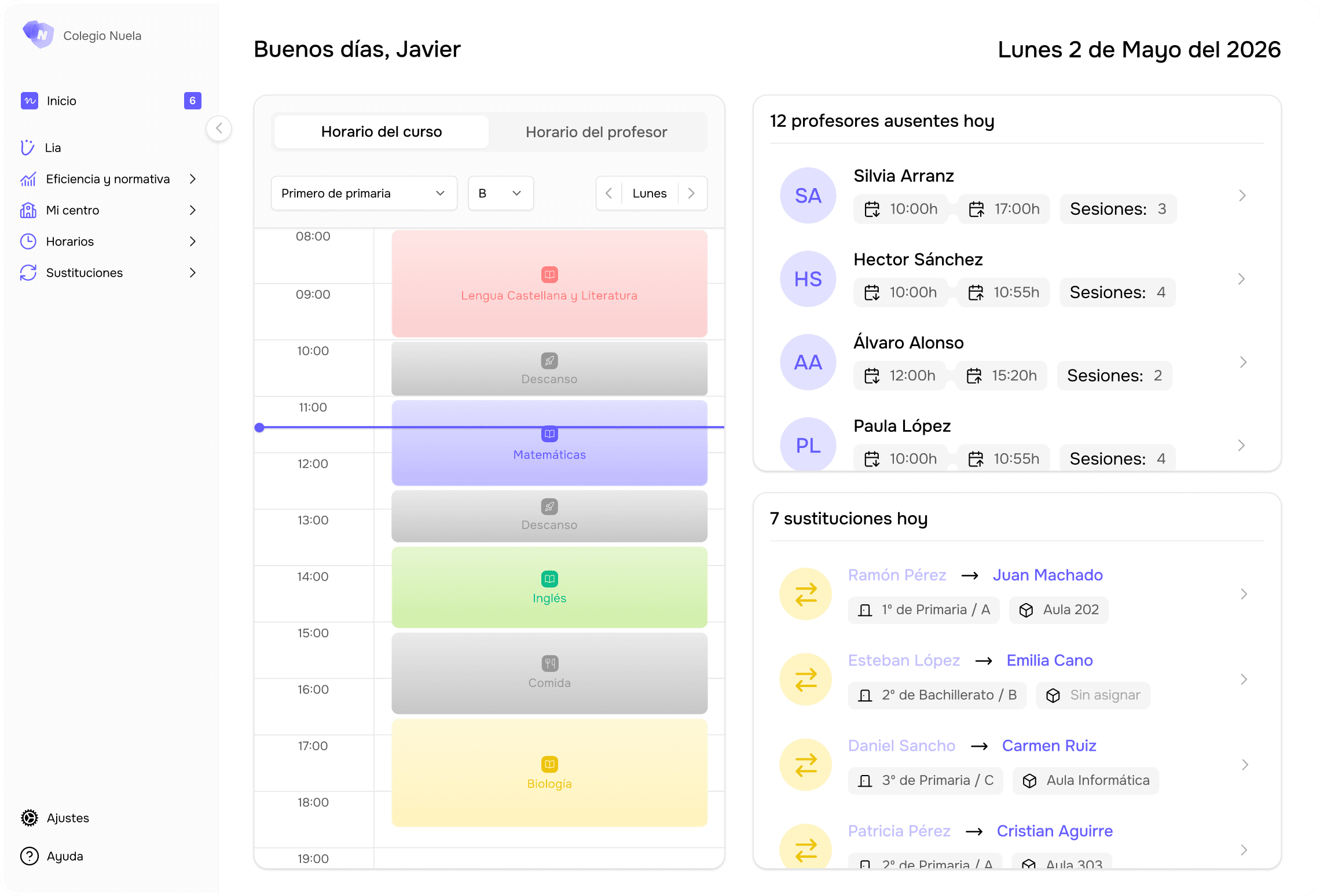The width and height of the screenshot is (1320, 896).
Task: Collapse the sidebar with round arrow button
Action: (x=219, y=128)
